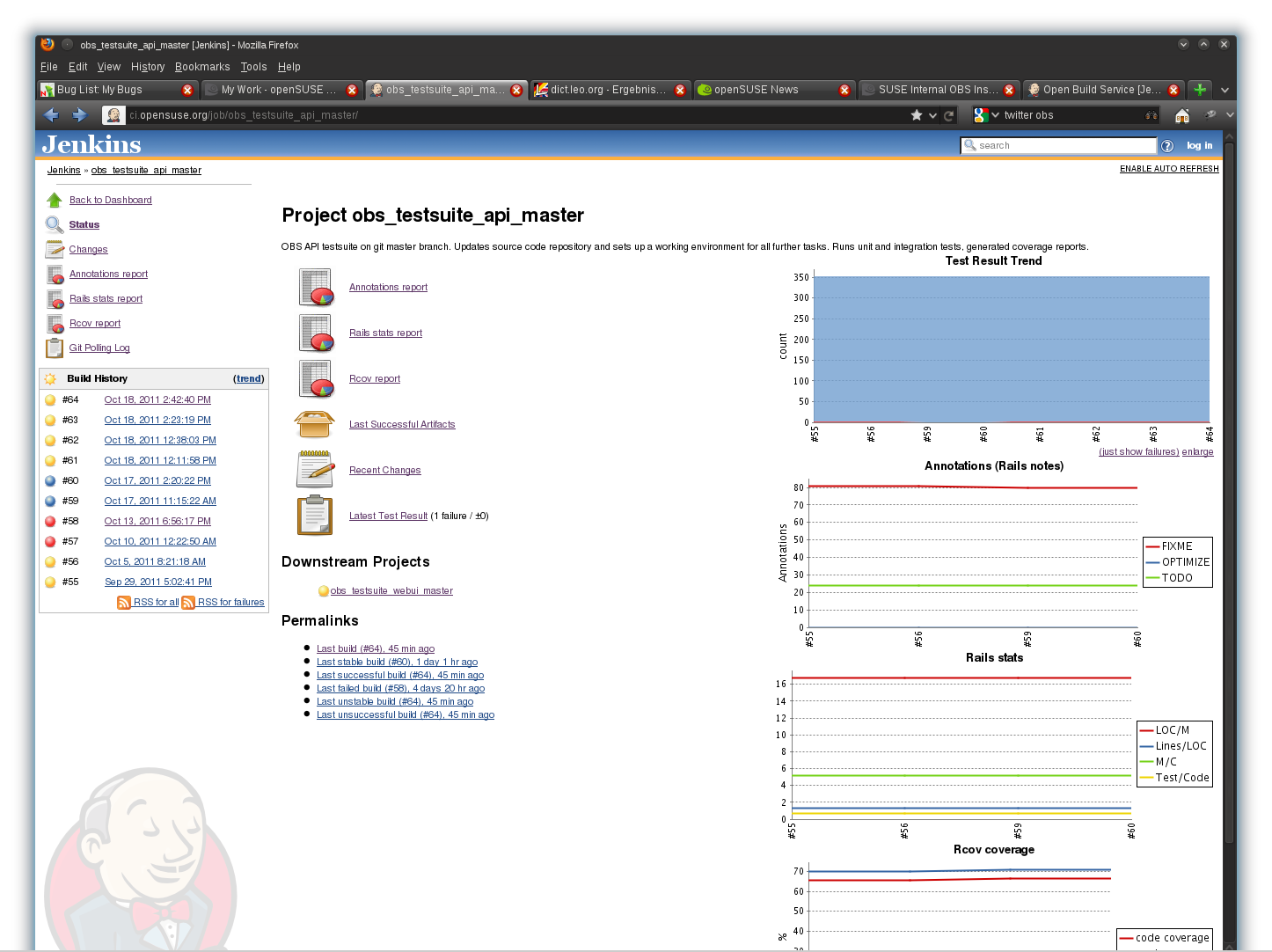Click the sun weather icon in Build History
1272x952 pixels.
[x=50, y=377]
